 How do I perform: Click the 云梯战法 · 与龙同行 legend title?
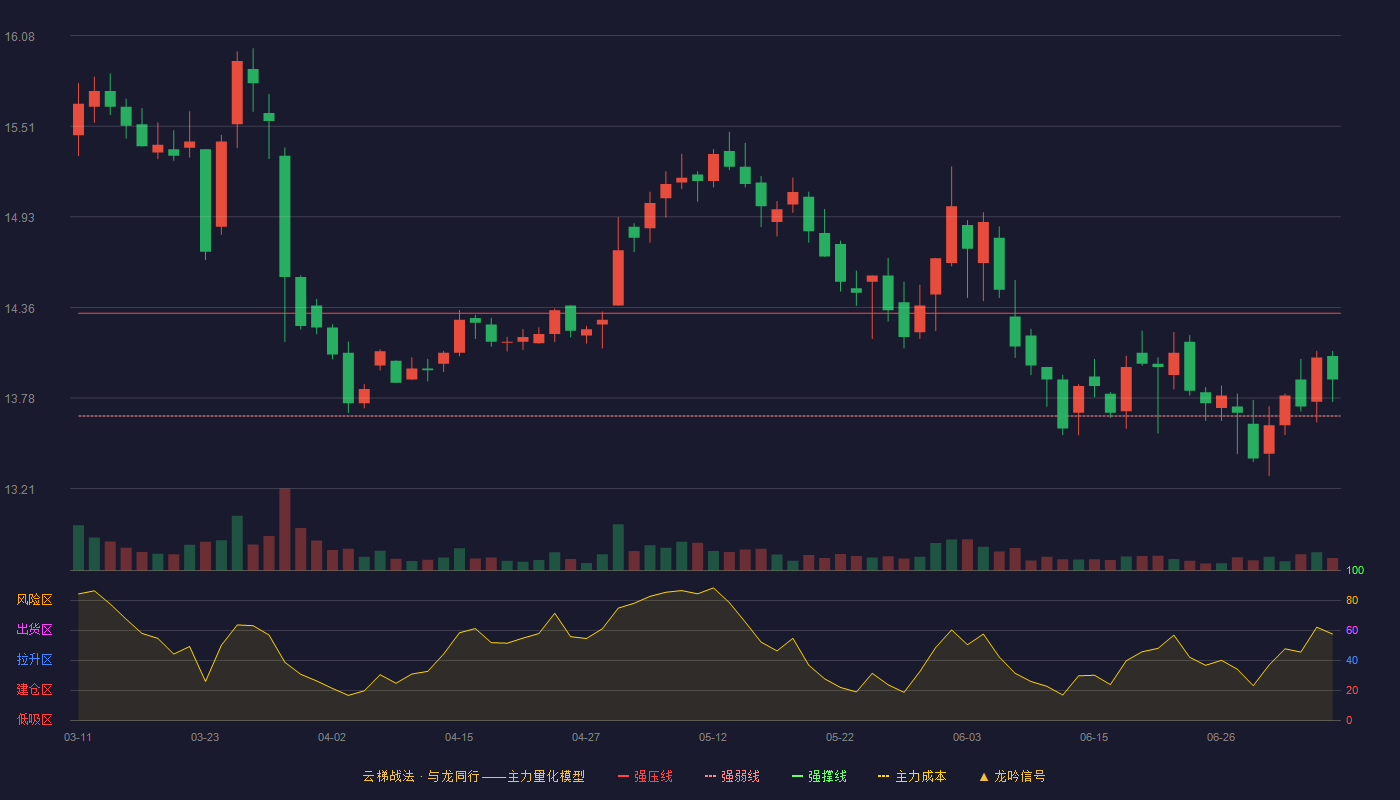(x=474, y=776)
